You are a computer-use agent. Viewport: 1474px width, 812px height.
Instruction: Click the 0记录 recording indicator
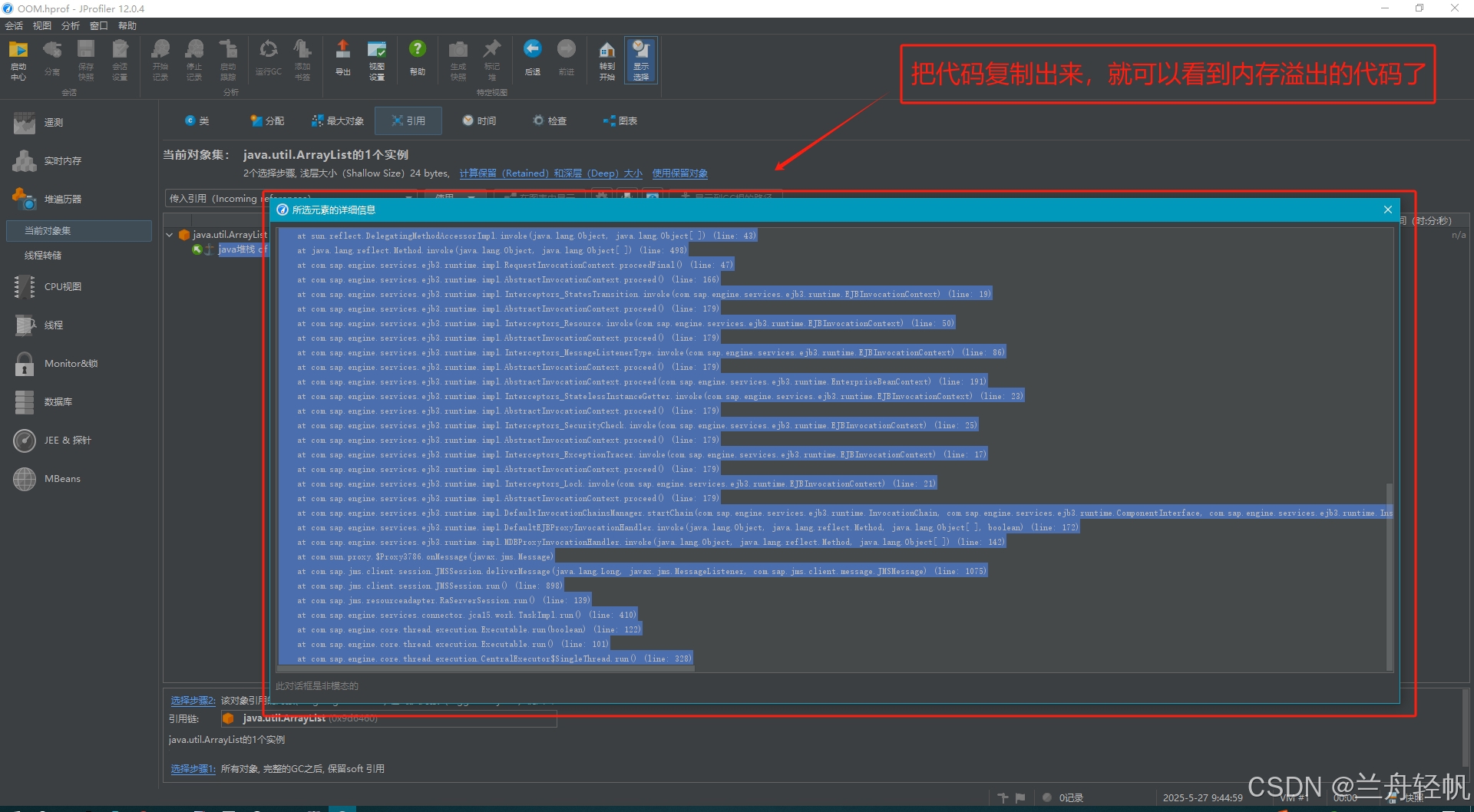(1063, 798)
